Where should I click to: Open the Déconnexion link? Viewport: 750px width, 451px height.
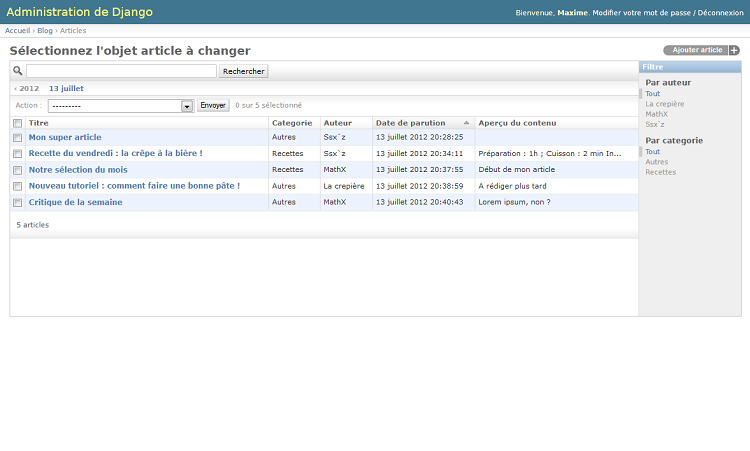[719, 13]
